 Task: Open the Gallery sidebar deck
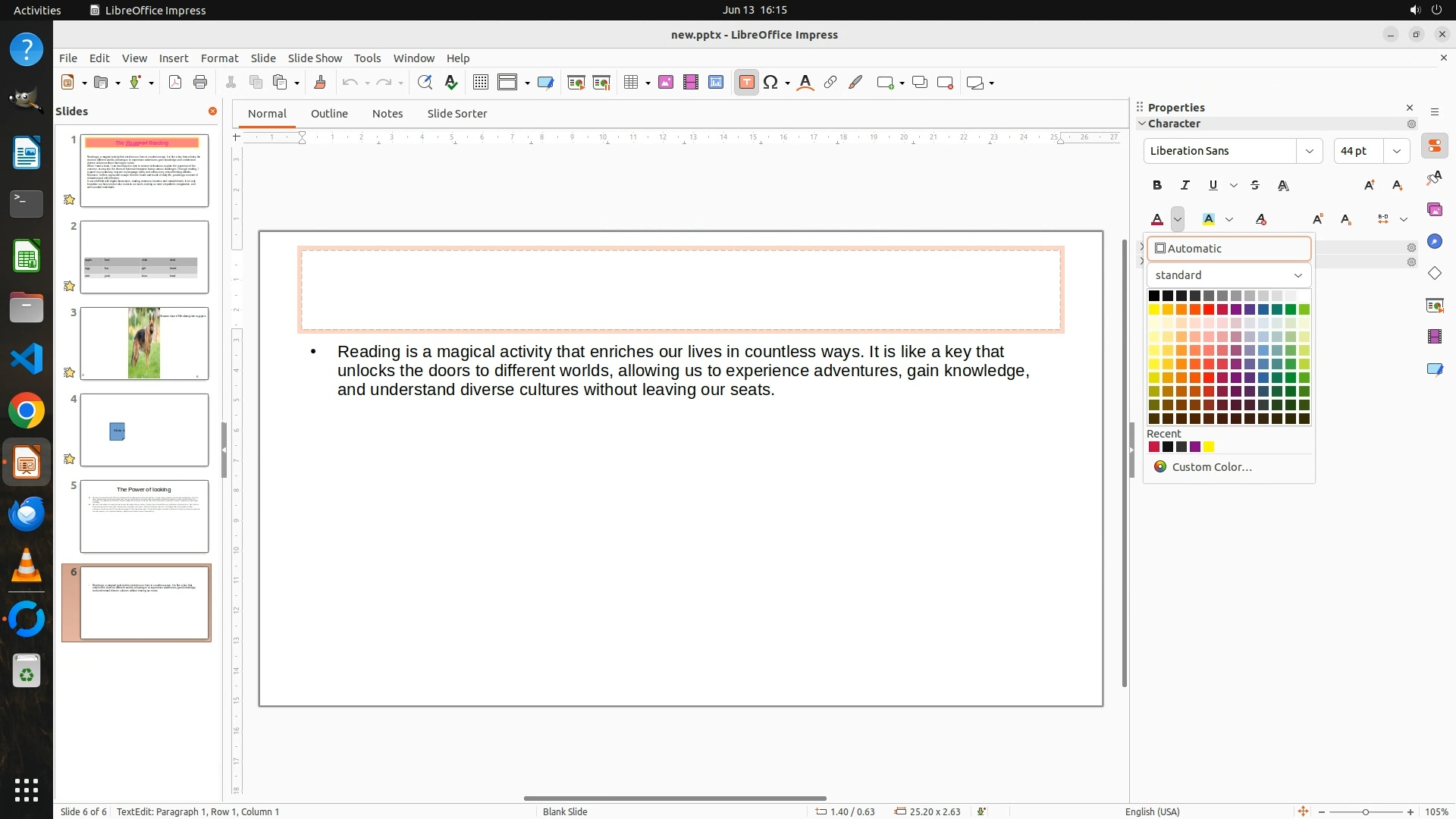pos(1434,209)
